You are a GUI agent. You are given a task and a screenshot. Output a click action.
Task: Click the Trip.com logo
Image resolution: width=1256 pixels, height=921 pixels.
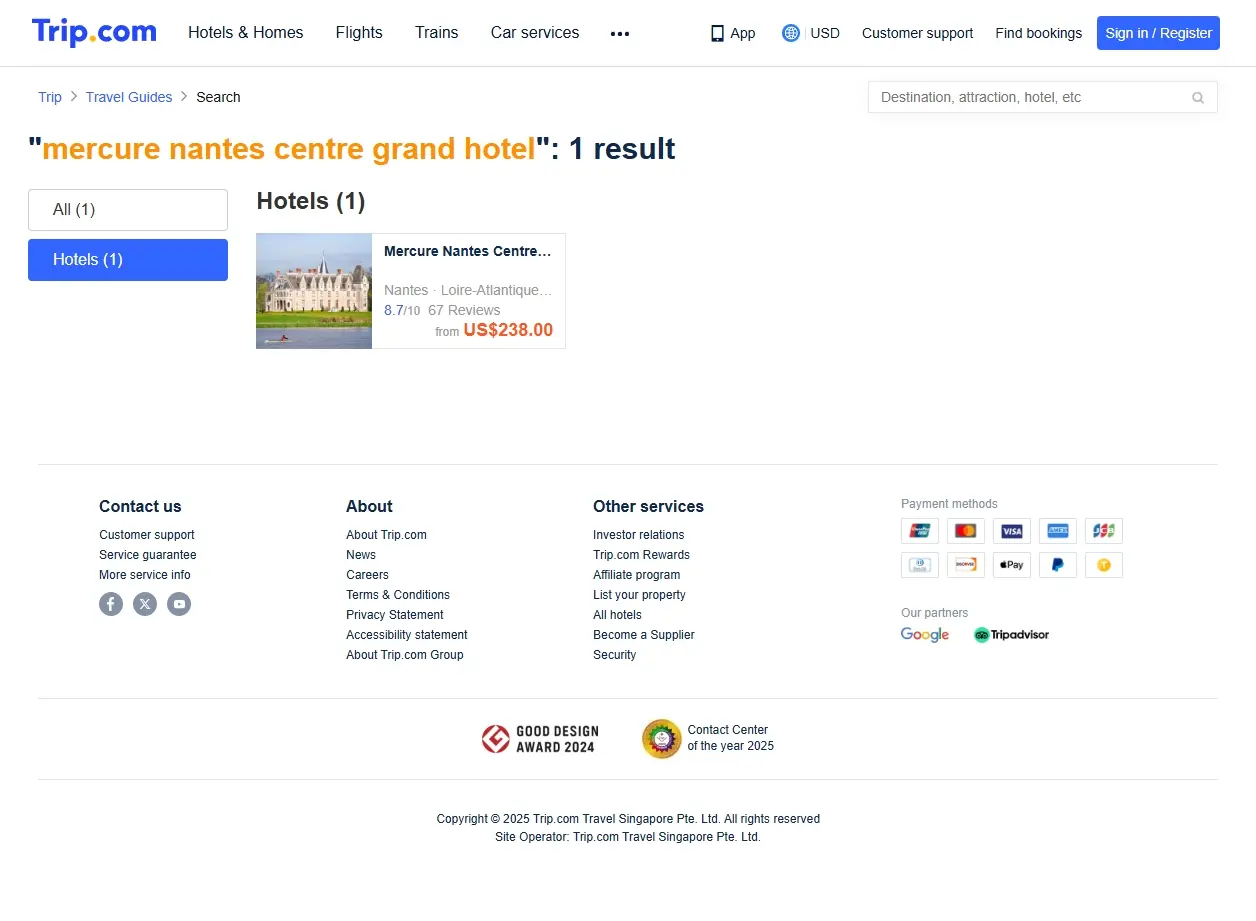click(94, 32)
